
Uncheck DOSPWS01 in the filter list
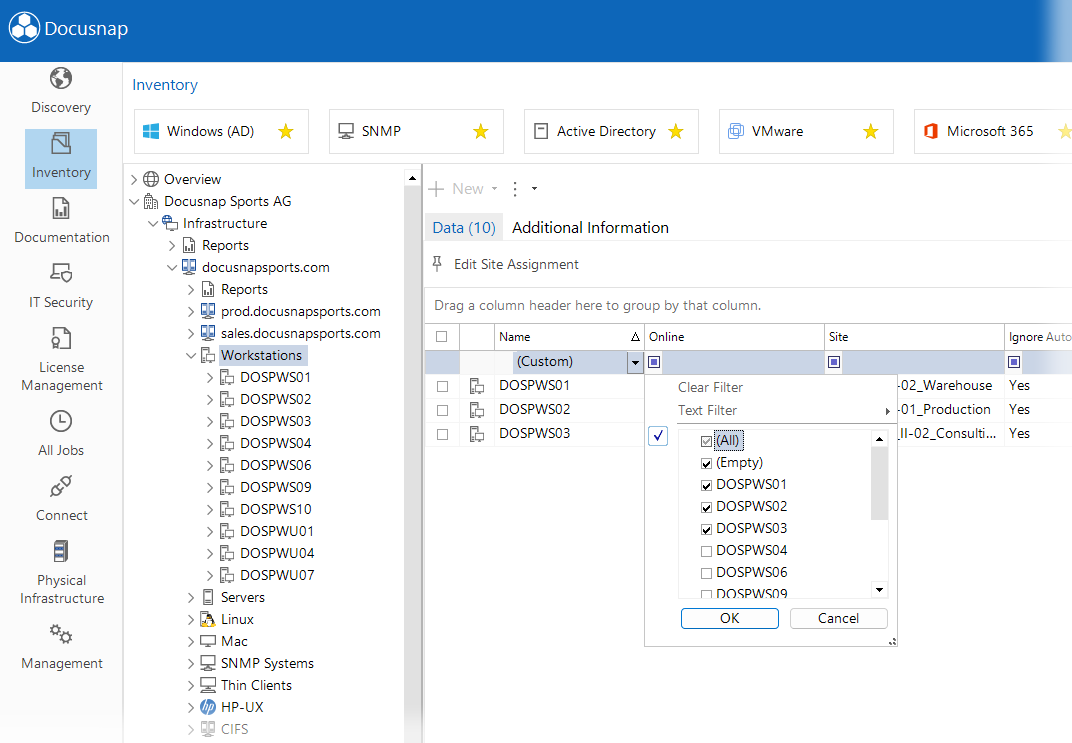pyautogui.click(x=706, y=485)
